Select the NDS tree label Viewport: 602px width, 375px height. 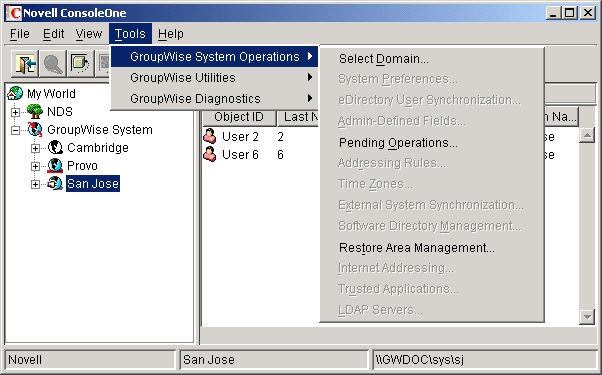(60, 112)
